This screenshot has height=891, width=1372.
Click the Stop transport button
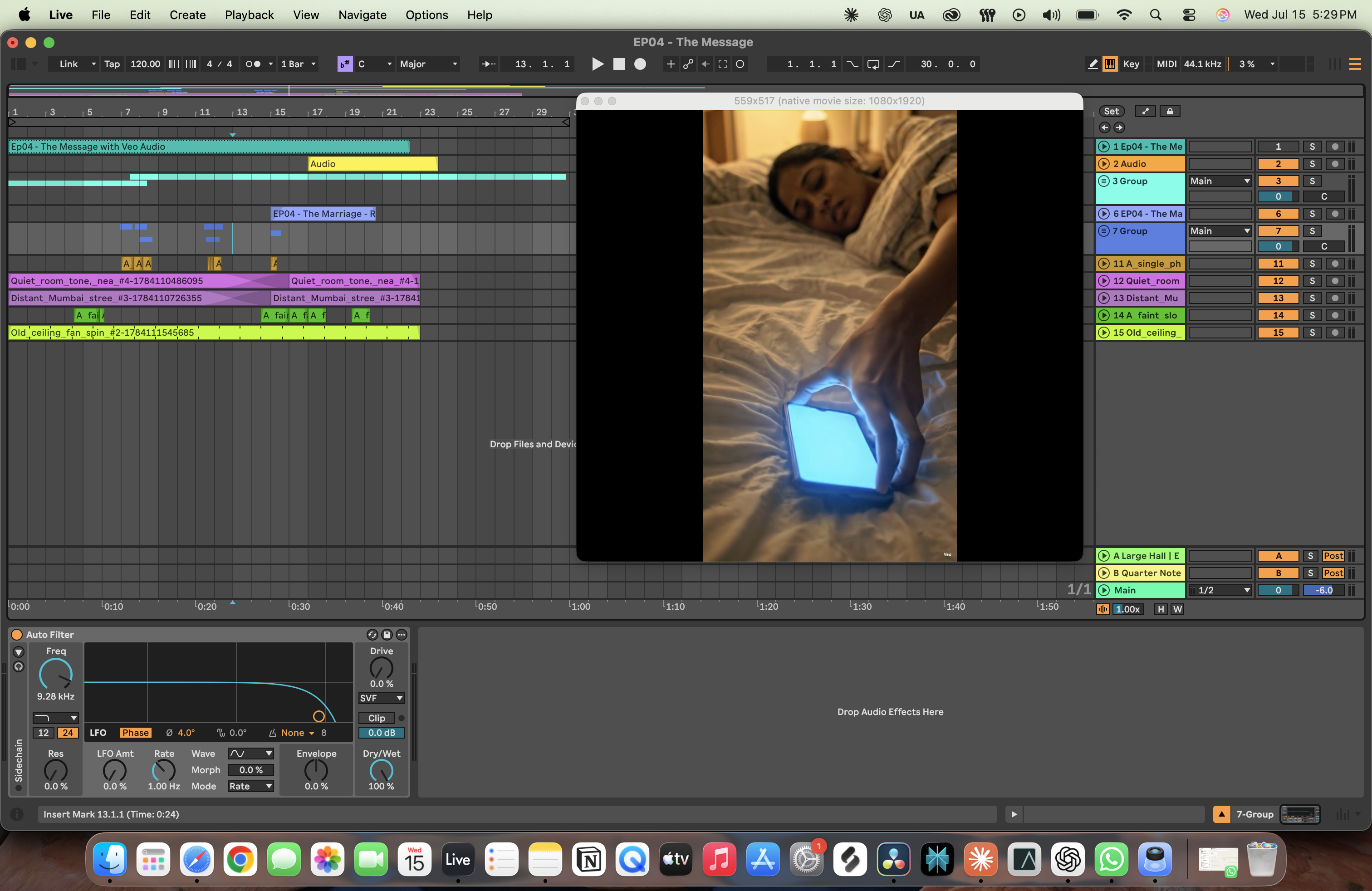coord(619,64)
